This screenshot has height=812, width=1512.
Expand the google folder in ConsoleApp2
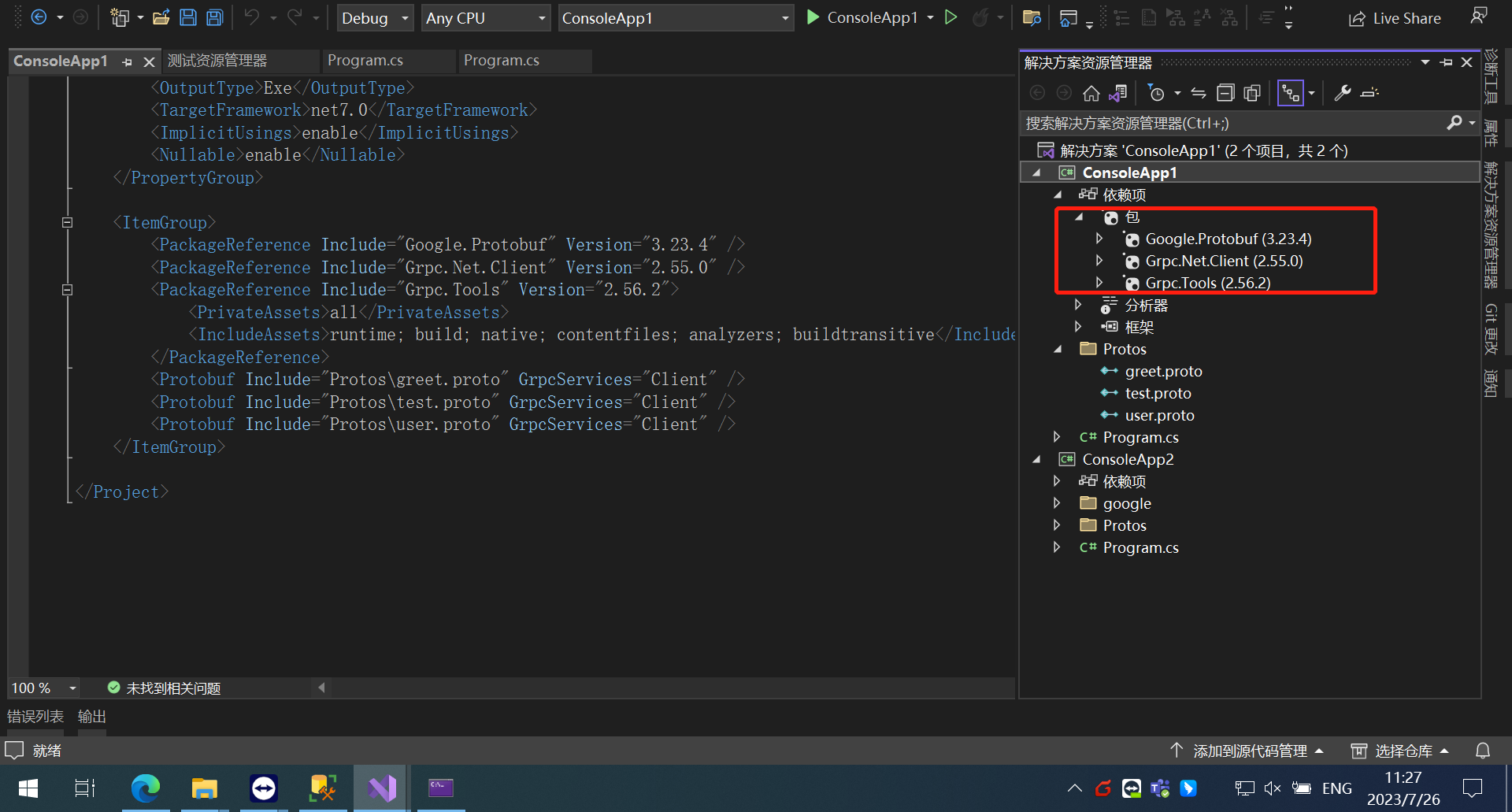point(1058,503)
